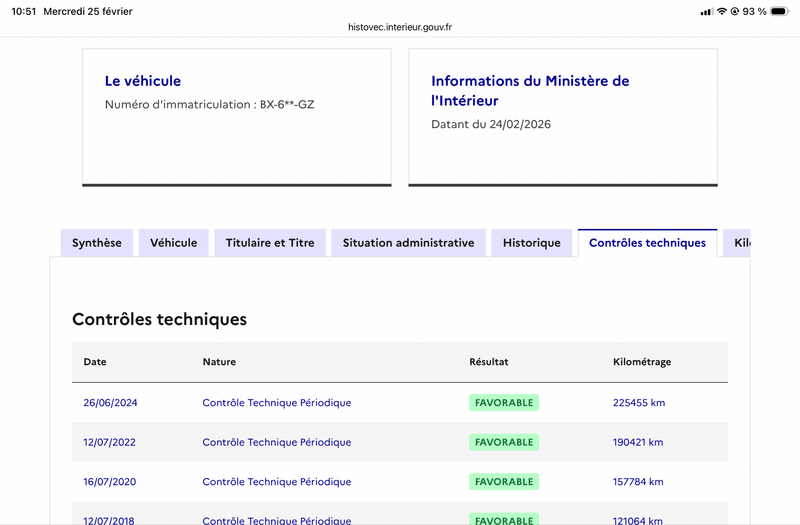Click the FAVORABLE badge for 12/07/2022
Screen dimensions: 800x525
(504, 442)
